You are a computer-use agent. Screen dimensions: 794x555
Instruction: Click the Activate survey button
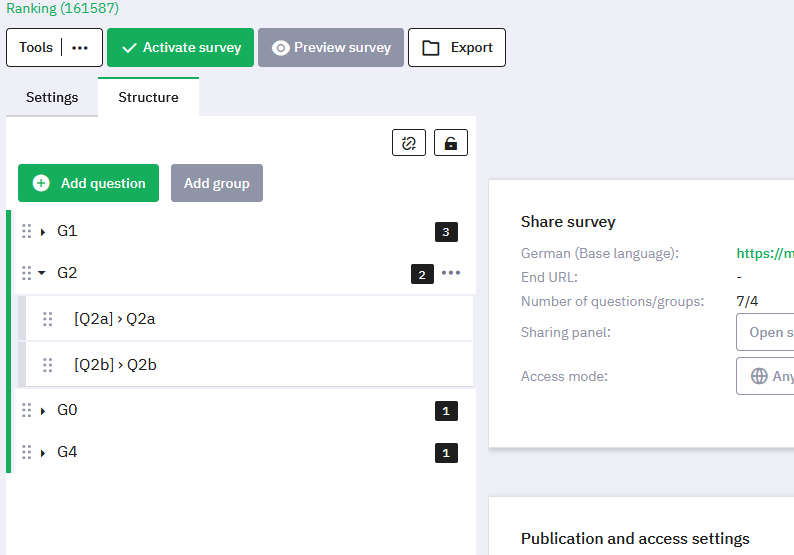click(x=181, y=48)
